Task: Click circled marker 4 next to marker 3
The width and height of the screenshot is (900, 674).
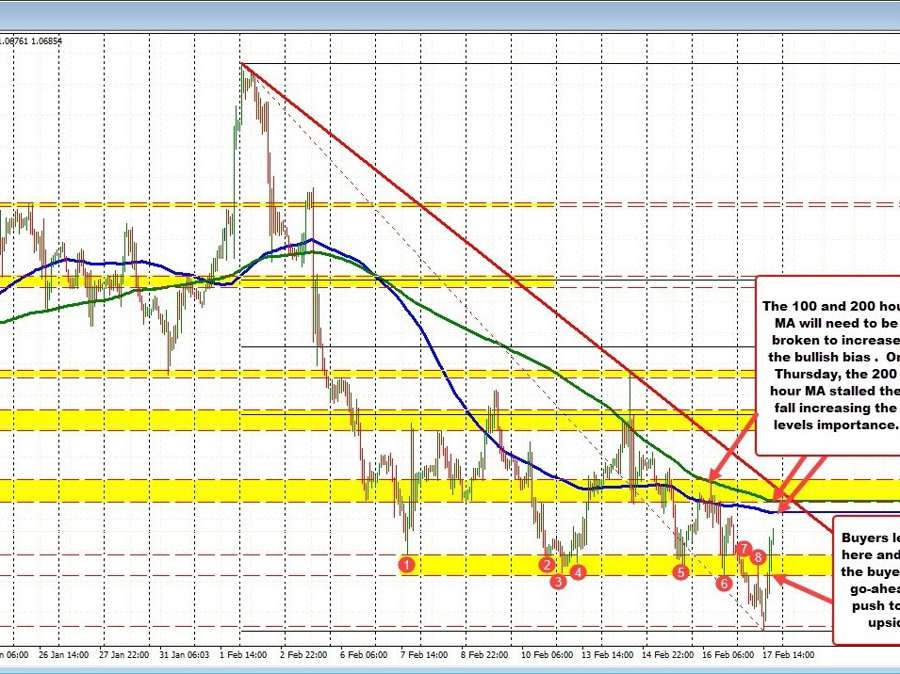Action: (577, 572)
